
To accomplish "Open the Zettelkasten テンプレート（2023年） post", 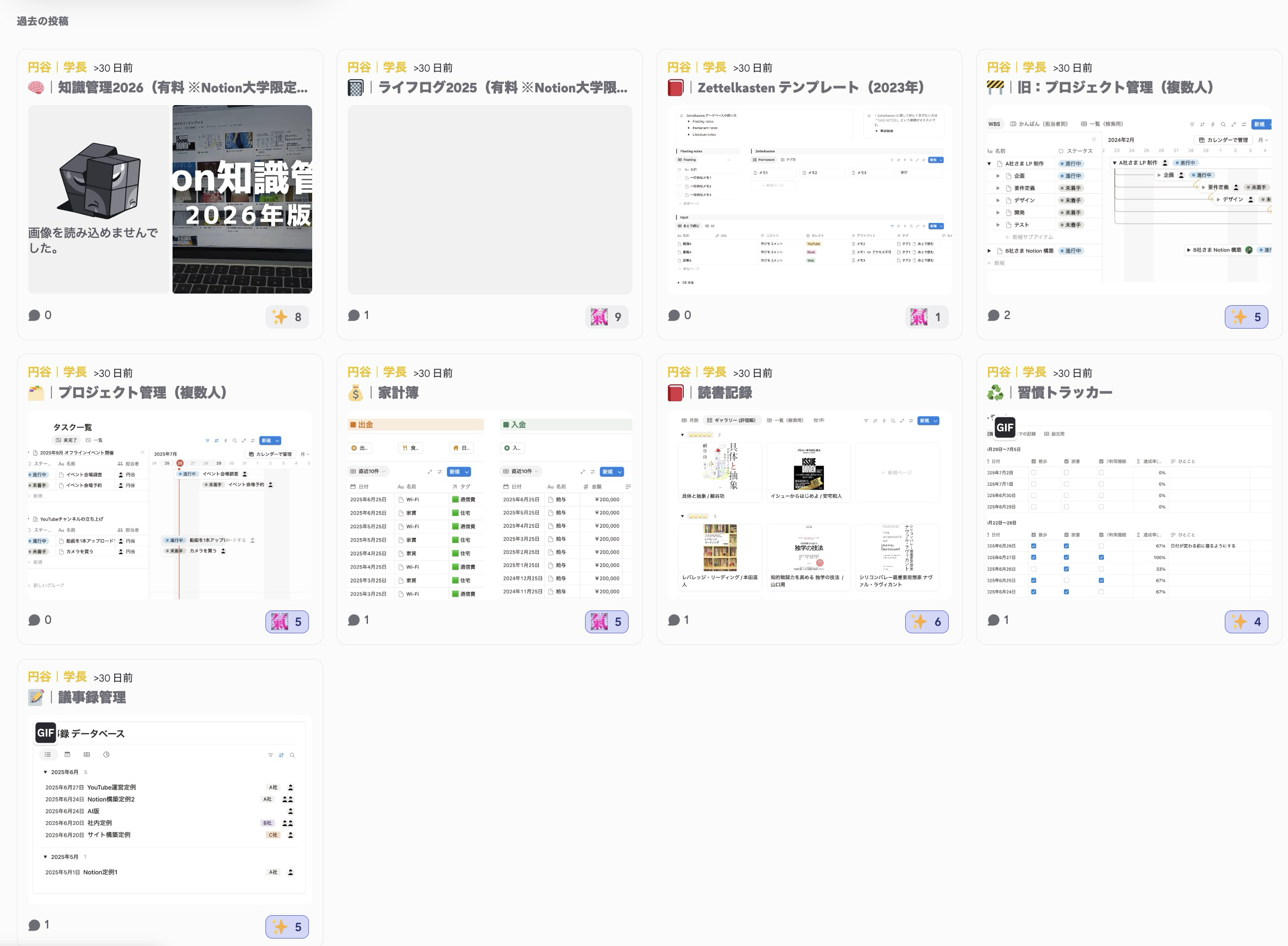I will (810, 88).
